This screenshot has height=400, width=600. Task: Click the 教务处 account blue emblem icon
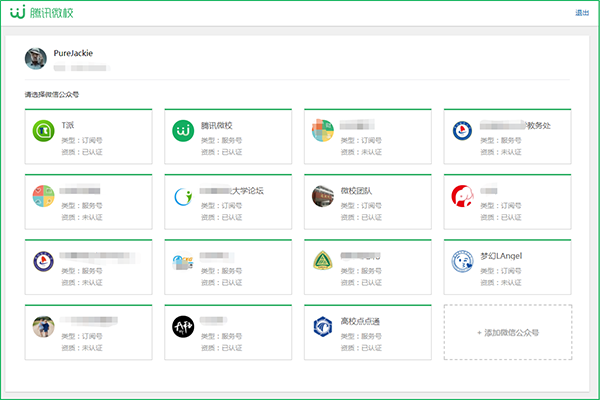point(462,131)
